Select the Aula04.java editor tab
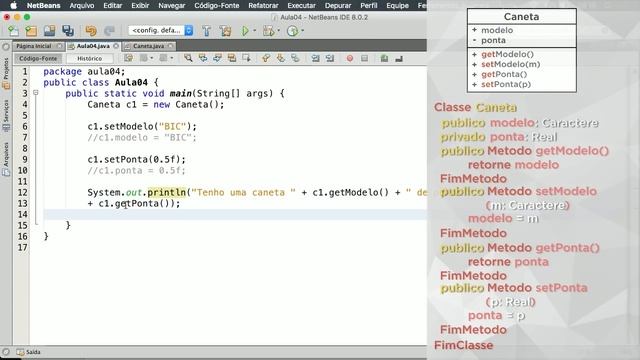640x360 pixels. click(93, 46)
